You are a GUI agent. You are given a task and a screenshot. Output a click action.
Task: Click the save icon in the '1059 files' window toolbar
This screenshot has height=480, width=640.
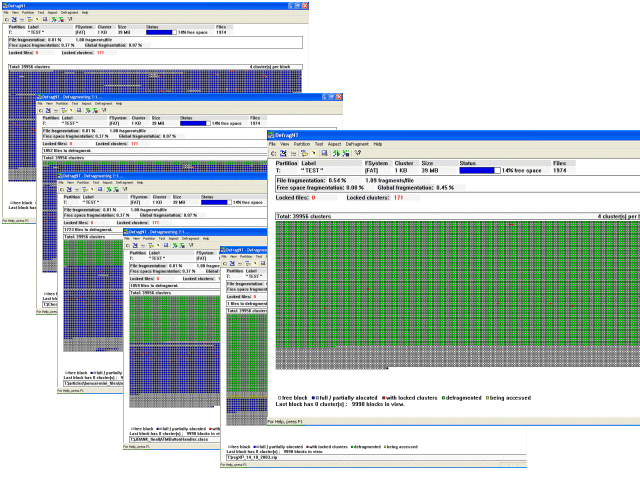pyautogui.click(x=166, y=245)
